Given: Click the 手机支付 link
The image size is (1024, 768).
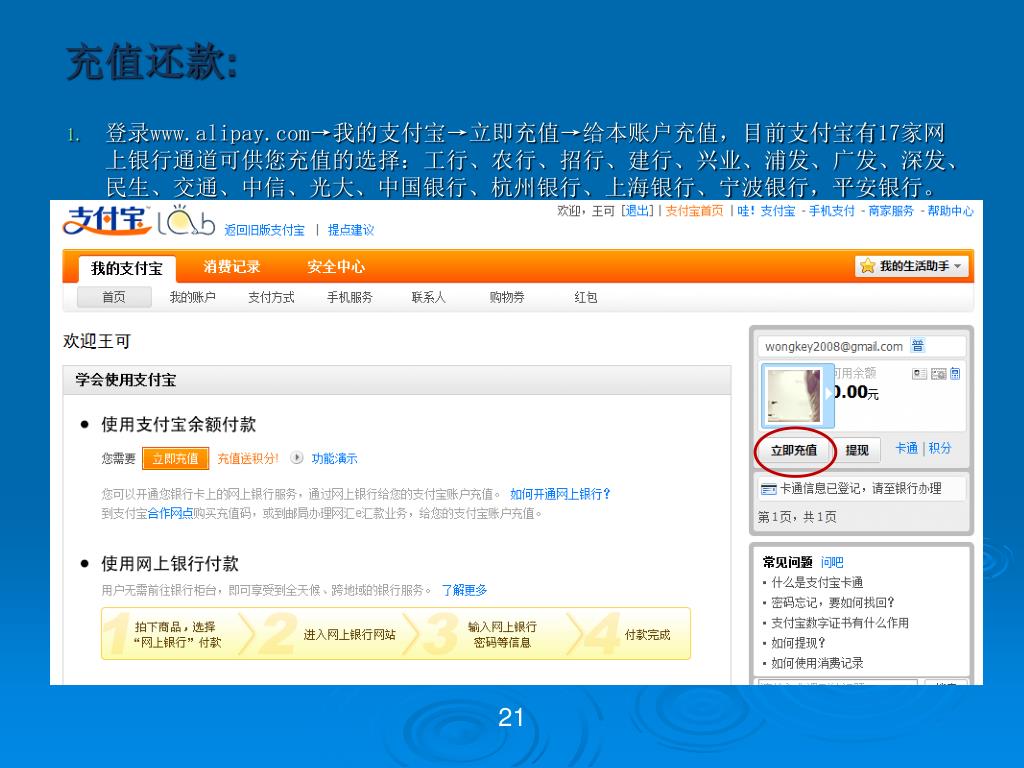Looking at the screenshot, I should pyautogui.click(x=831, y=210).
